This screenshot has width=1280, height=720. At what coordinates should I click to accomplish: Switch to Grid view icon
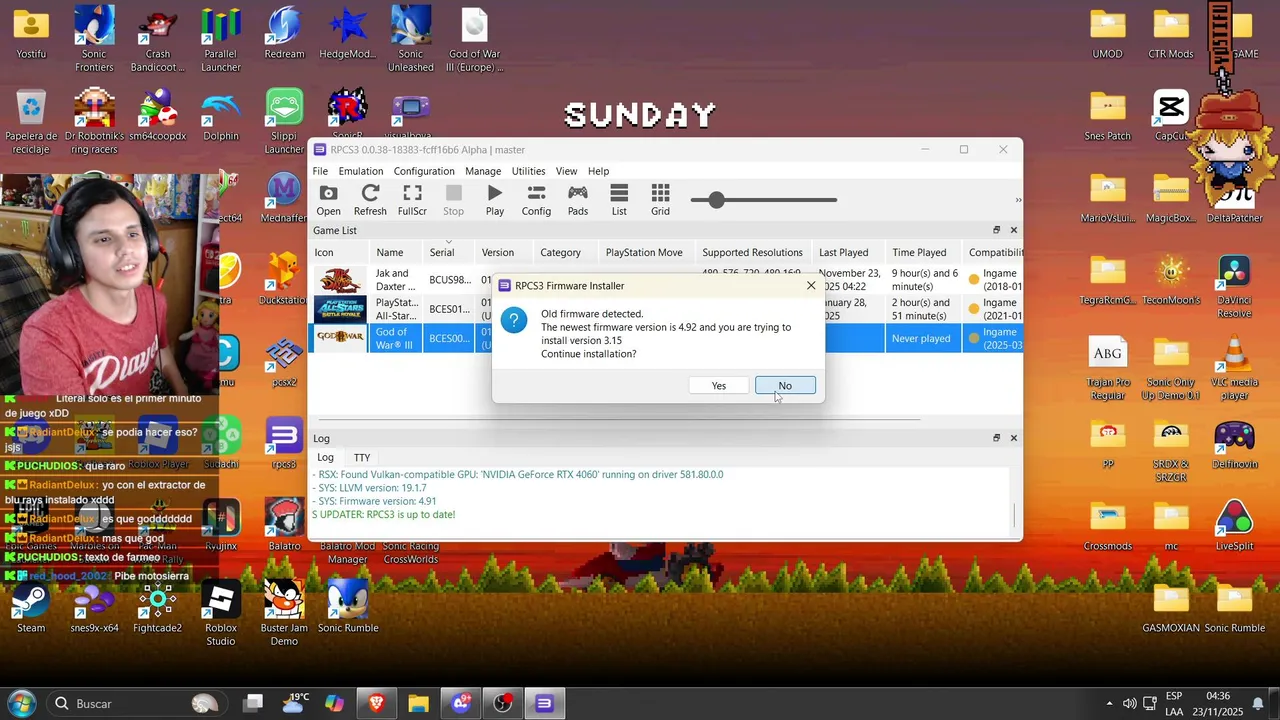660,200
